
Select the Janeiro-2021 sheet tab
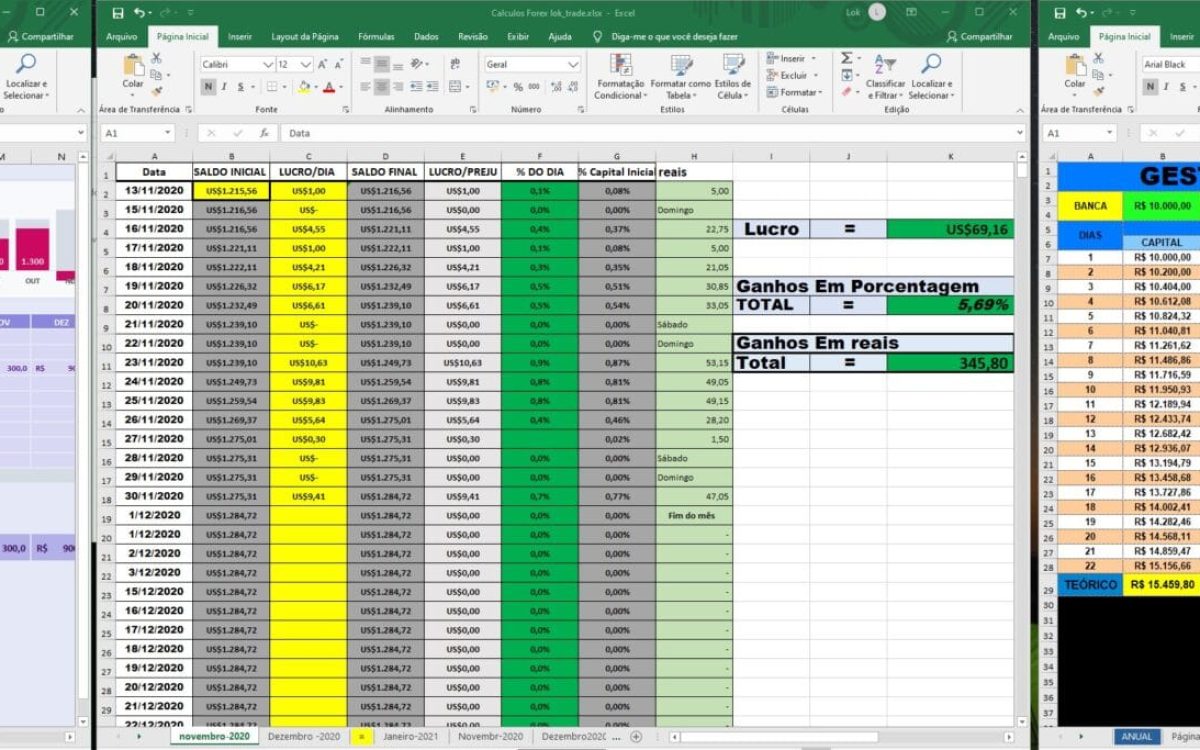click(410, 736)
